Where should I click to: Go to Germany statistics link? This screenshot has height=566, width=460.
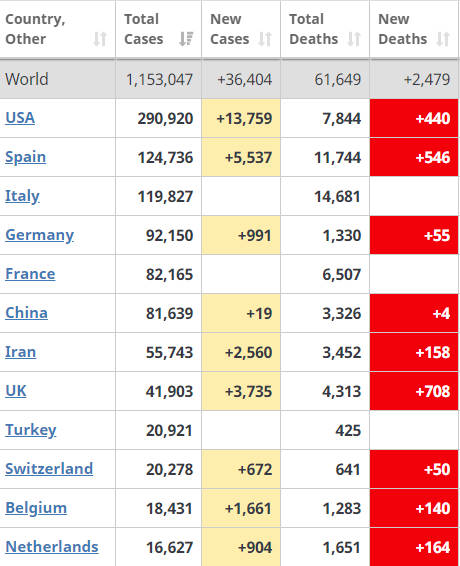40,235
